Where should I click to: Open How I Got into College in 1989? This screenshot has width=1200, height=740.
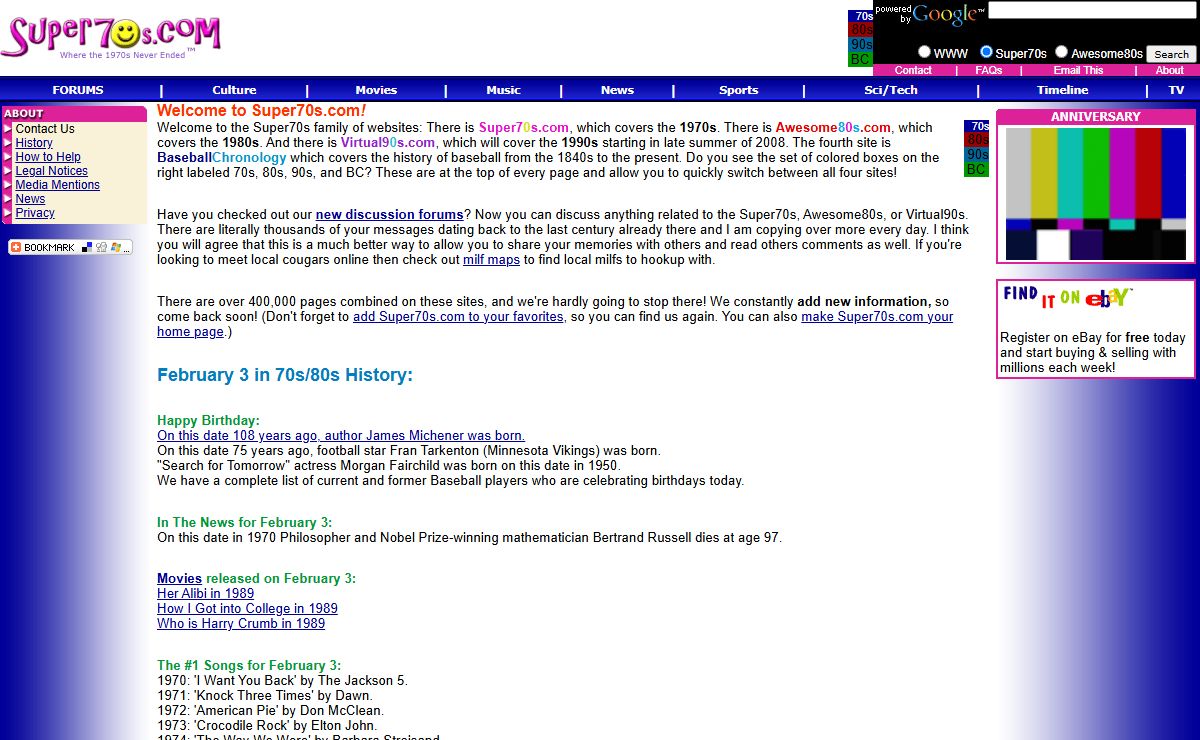click(247, 609)
